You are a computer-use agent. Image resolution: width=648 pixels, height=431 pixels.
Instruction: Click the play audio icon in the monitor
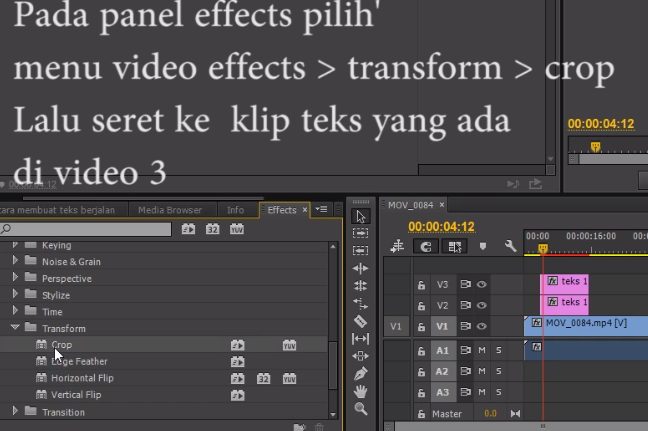(x=513, y=183)
